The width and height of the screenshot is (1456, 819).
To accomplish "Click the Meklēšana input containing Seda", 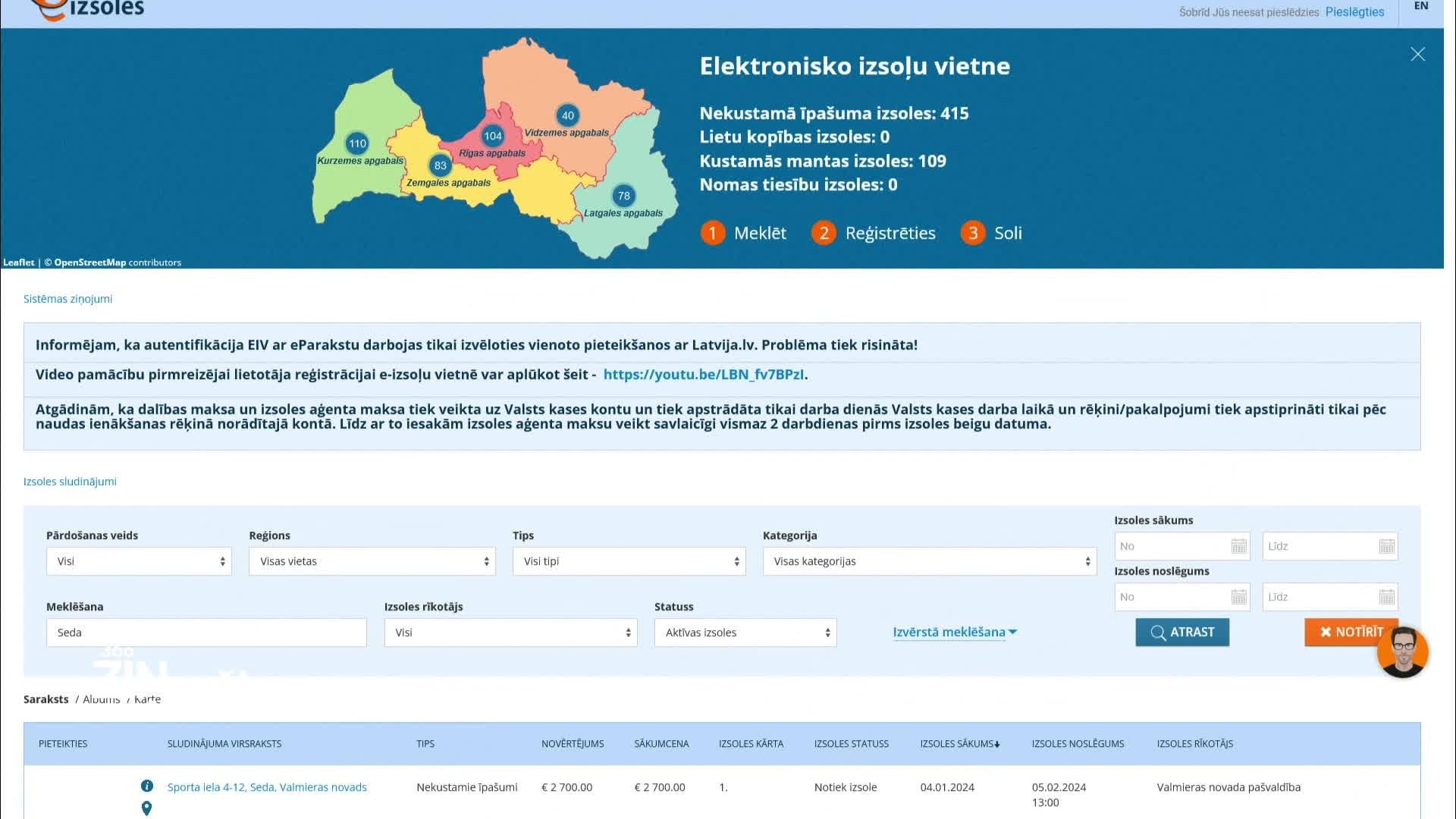I will click(206, 632).
